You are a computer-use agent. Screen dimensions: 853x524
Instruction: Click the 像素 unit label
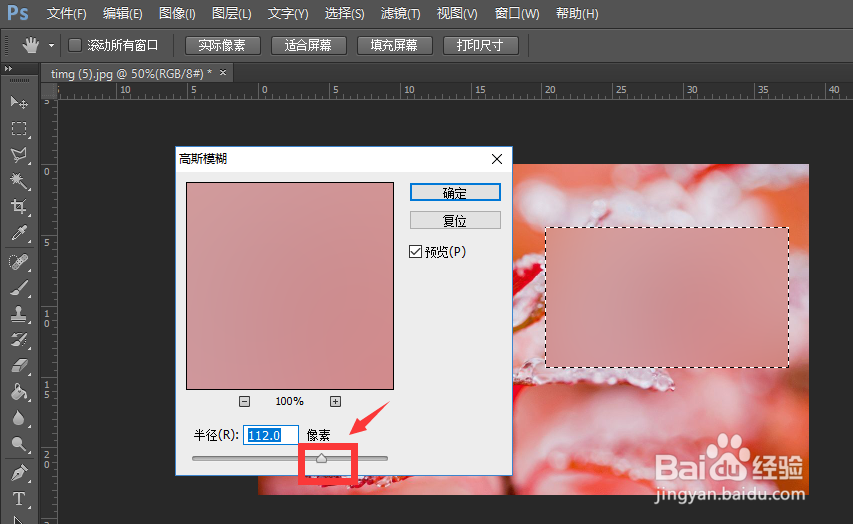pos(318,435)
